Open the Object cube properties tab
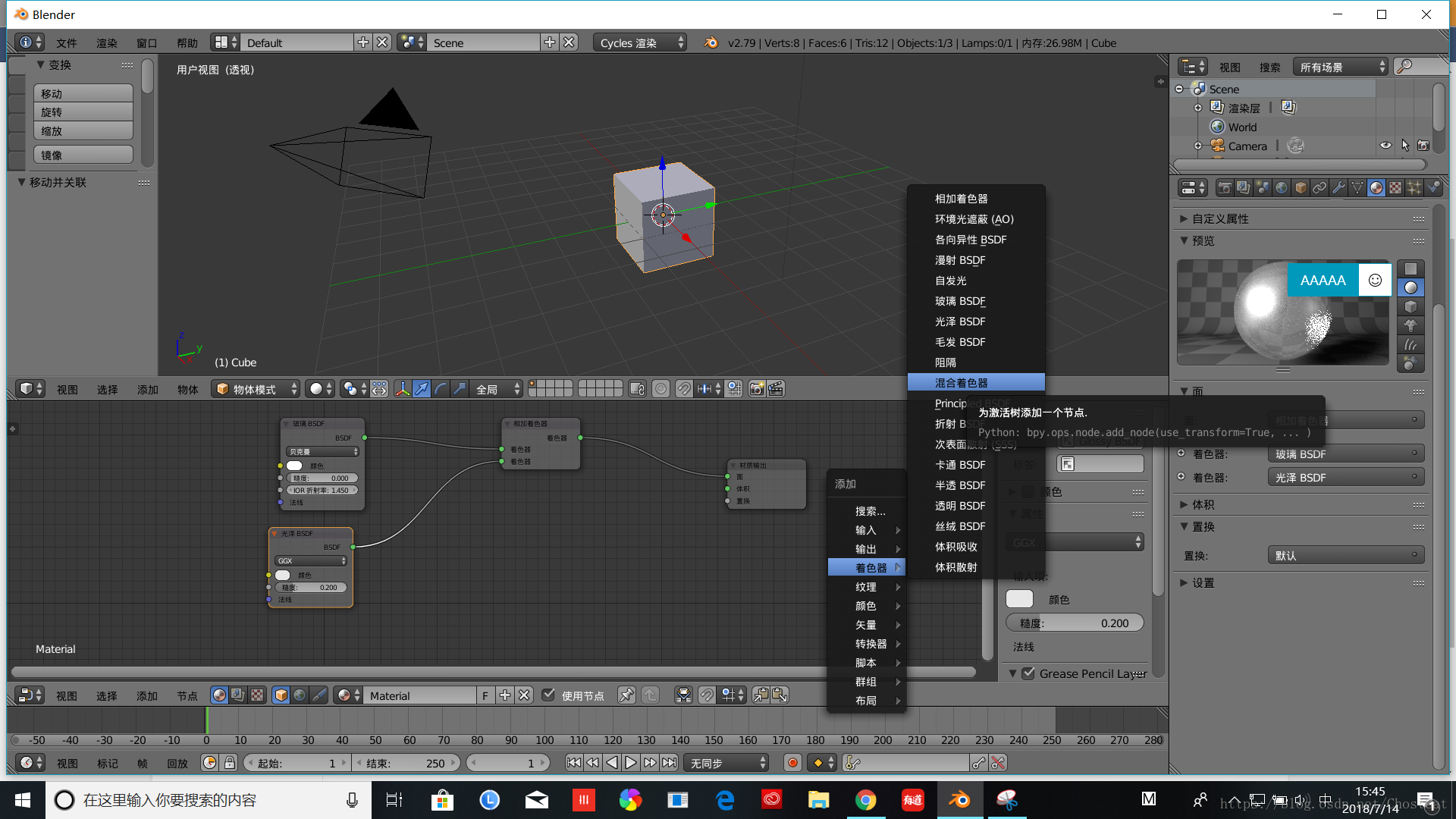This screenshot has width=1456, height=819. [x=1301, y=188]
